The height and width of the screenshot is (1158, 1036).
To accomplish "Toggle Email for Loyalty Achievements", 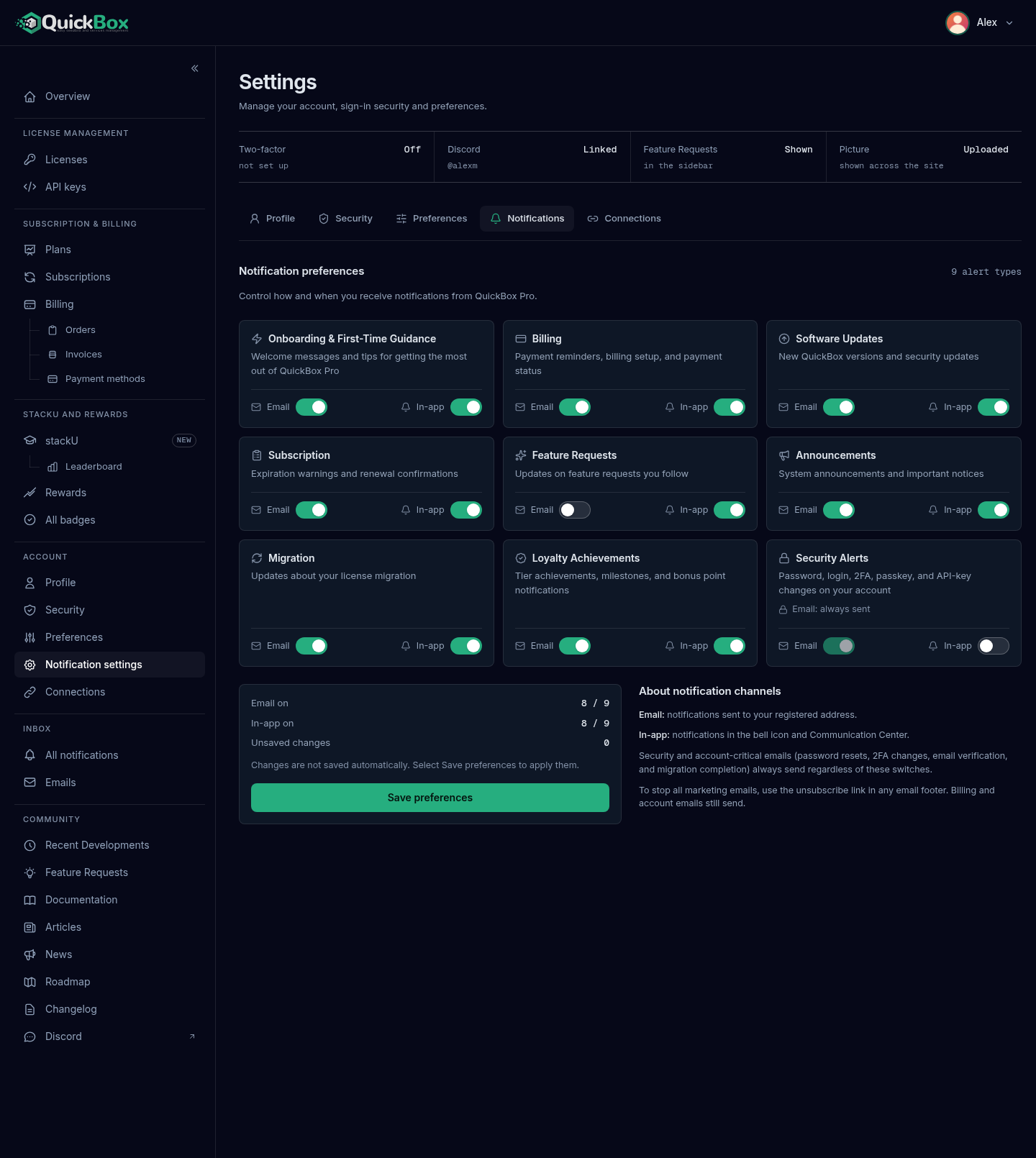I will [x=575, y=646].
